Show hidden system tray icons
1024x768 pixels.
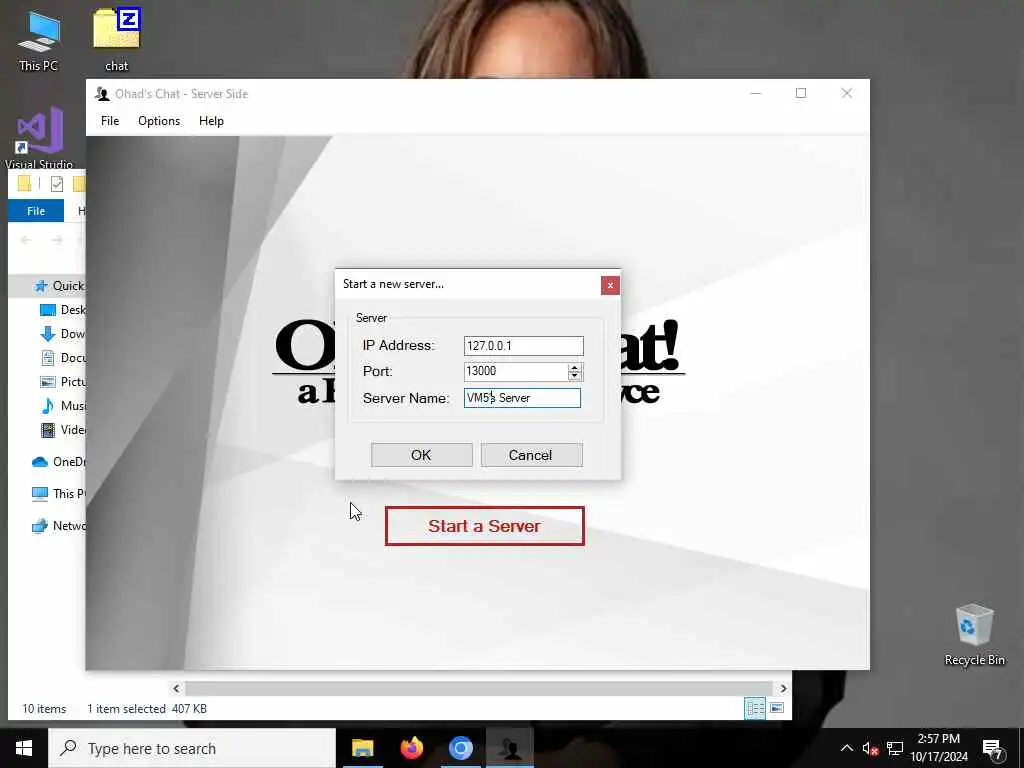pos(846,748)
